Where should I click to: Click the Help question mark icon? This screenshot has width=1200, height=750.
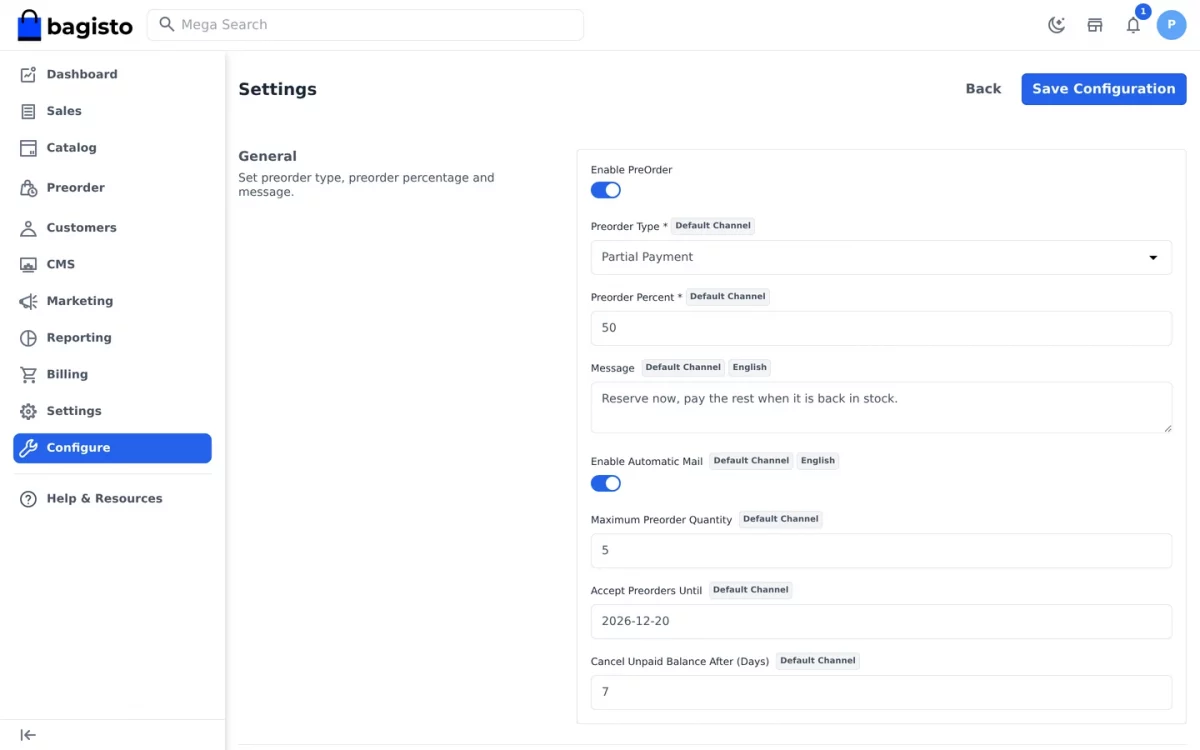28,499
